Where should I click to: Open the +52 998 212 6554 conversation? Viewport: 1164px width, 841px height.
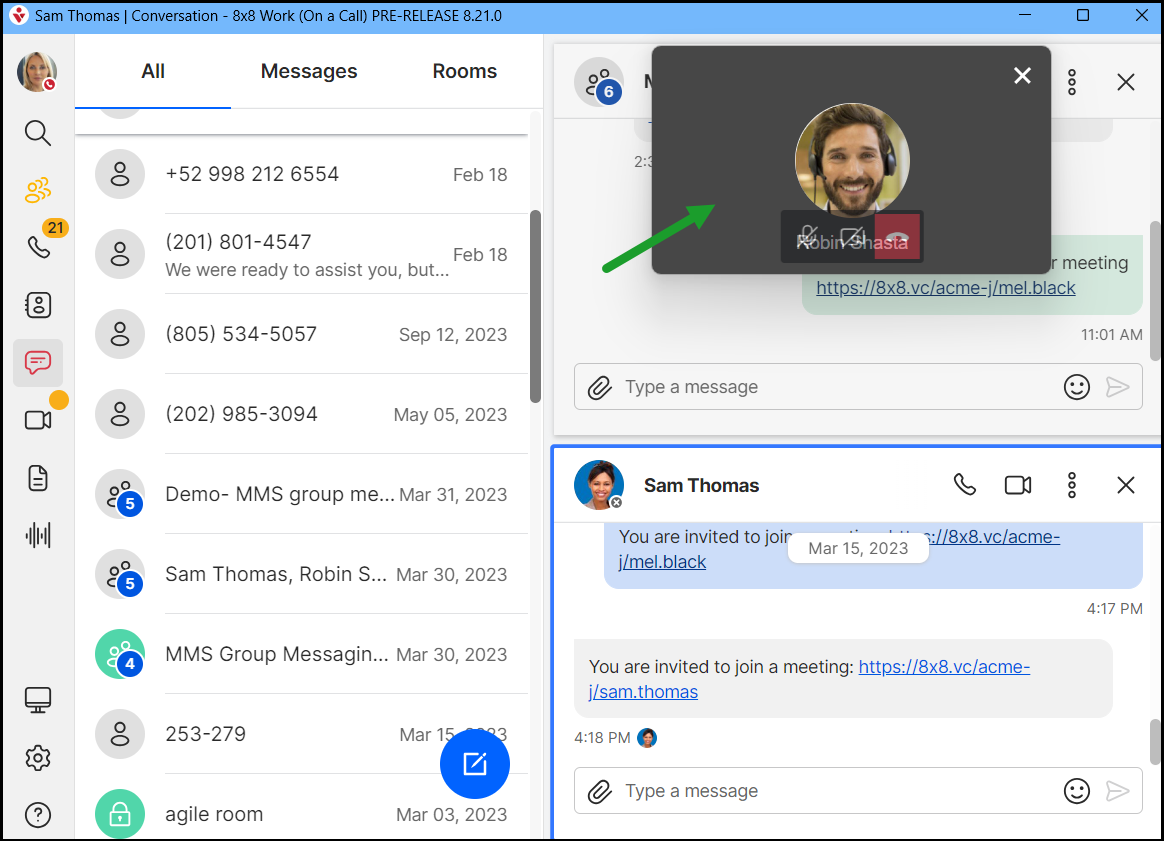tap(302, 174)
